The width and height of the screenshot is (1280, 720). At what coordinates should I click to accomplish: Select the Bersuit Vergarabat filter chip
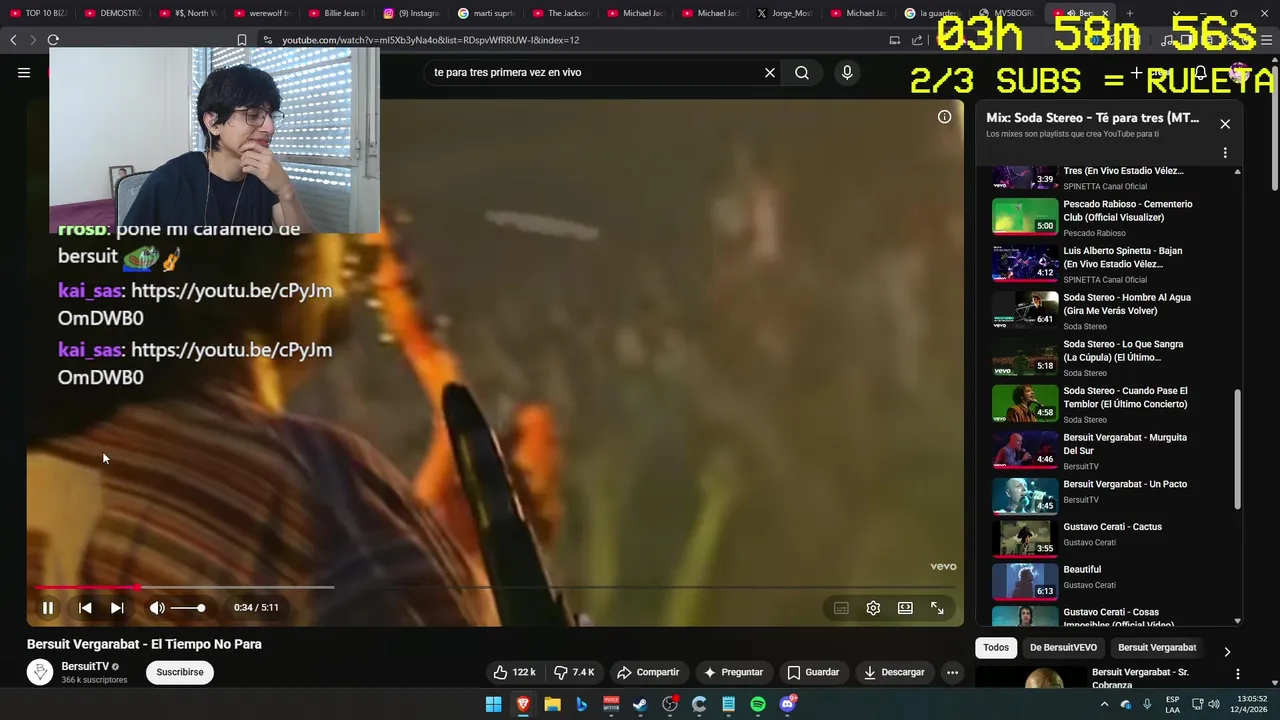coord(1157,647)
